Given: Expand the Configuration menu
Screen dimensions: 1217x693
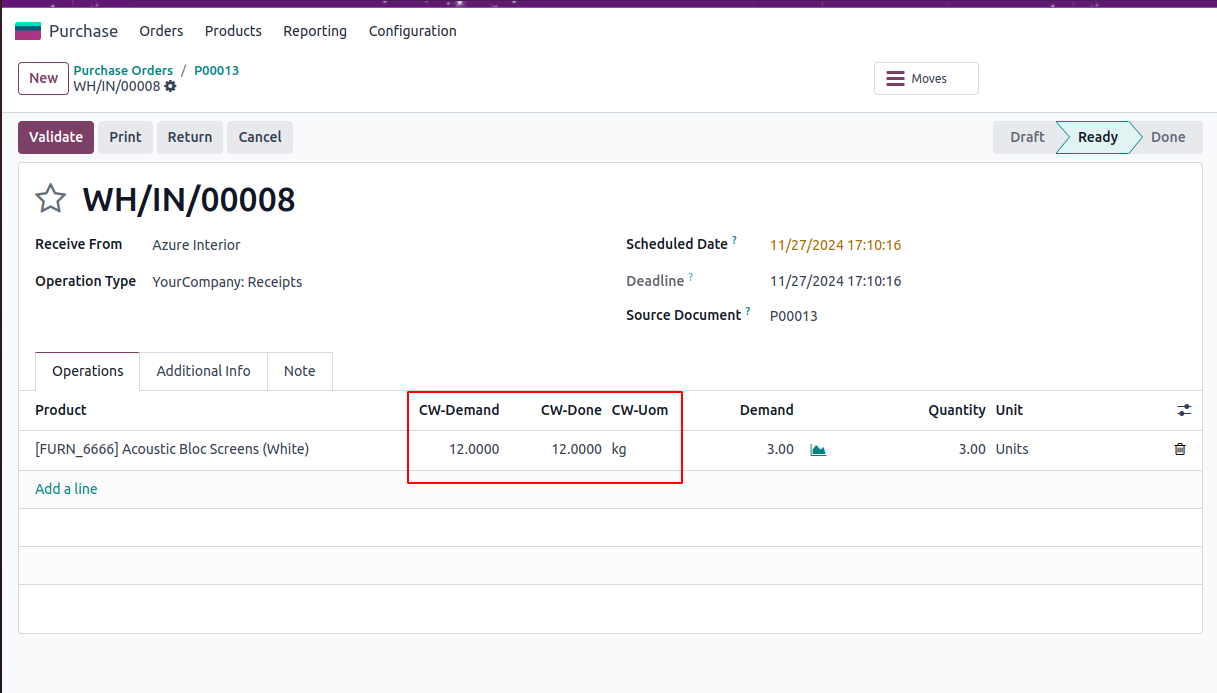Looking at the screenshot, I should click(412, 31).
